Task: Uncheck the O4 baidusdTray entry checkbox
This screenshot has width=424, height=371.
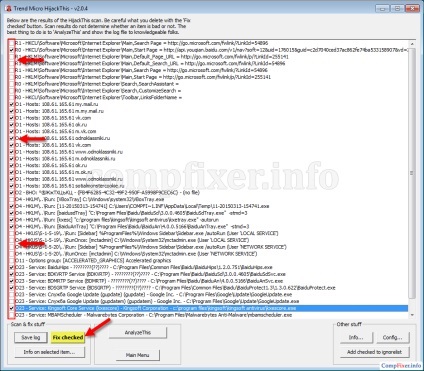Action: point(12,213)
